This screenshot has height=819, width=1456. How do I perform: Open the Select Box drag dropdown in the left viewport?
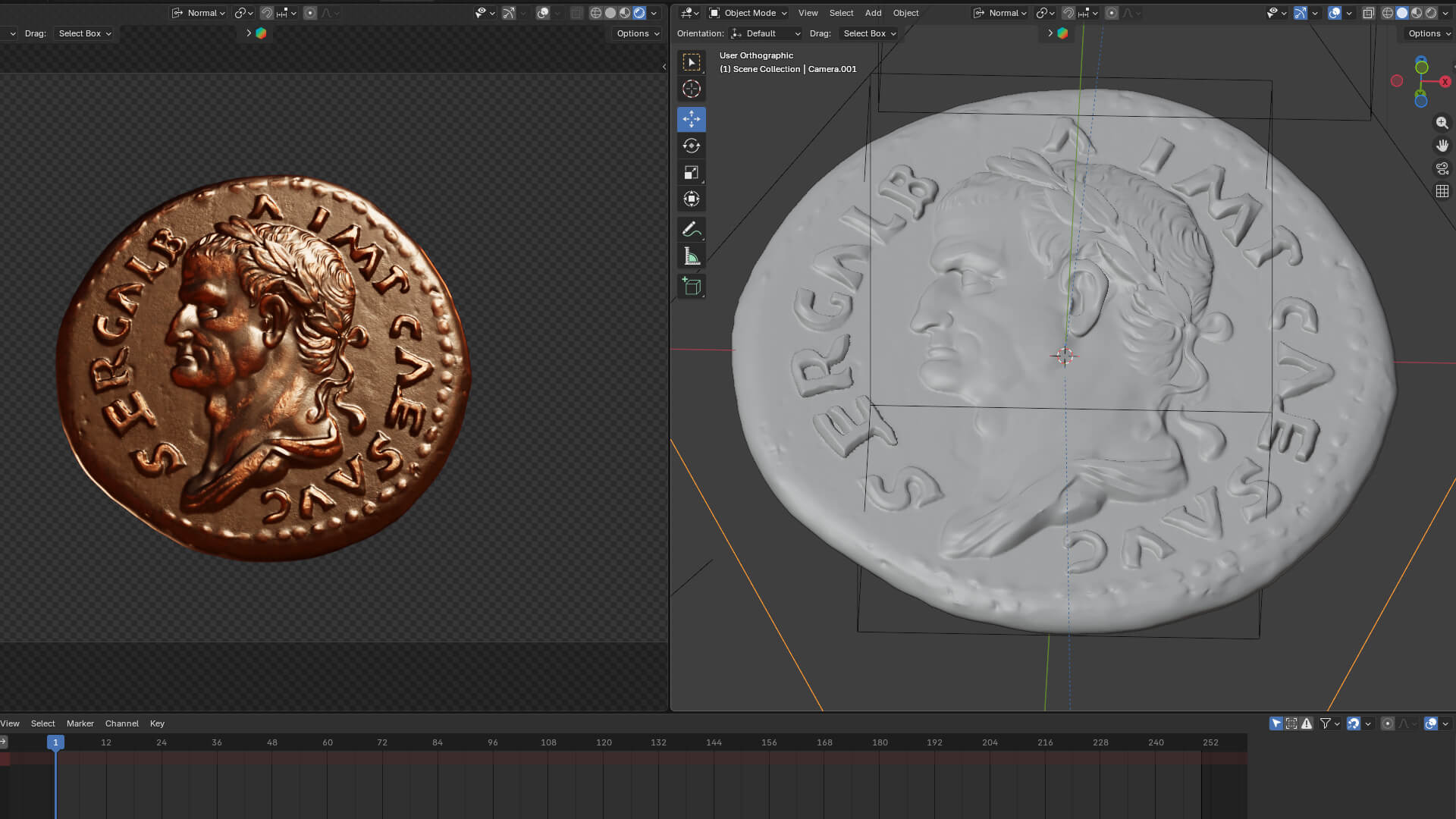tap(84, 33)
